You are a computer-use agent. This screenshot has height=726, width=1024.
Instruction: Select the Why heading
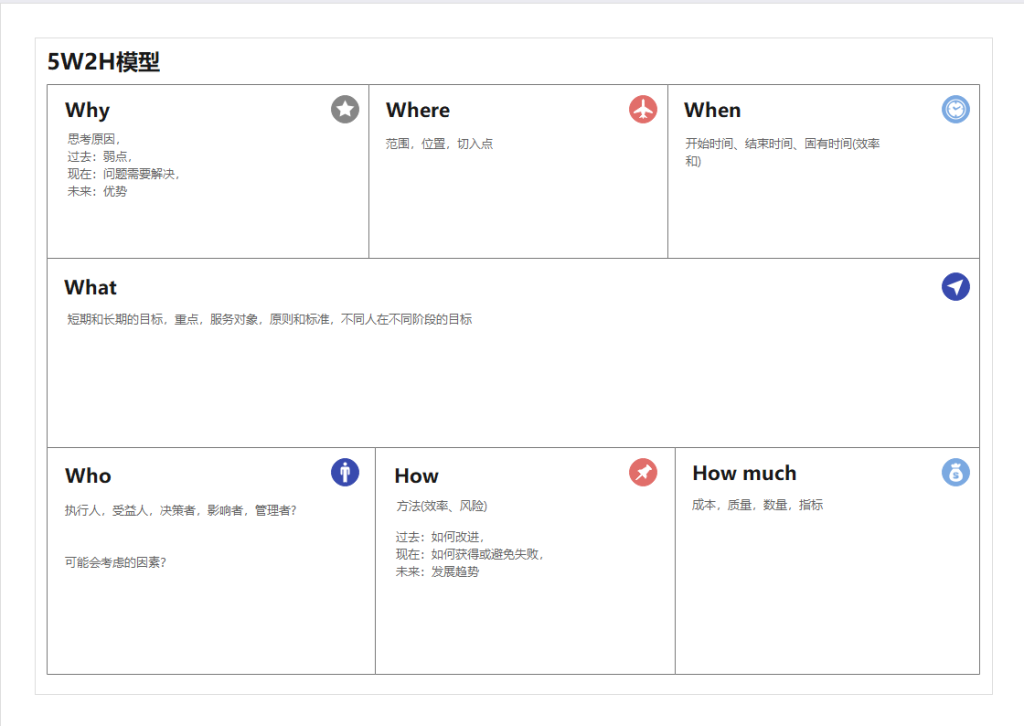[87, 110]
